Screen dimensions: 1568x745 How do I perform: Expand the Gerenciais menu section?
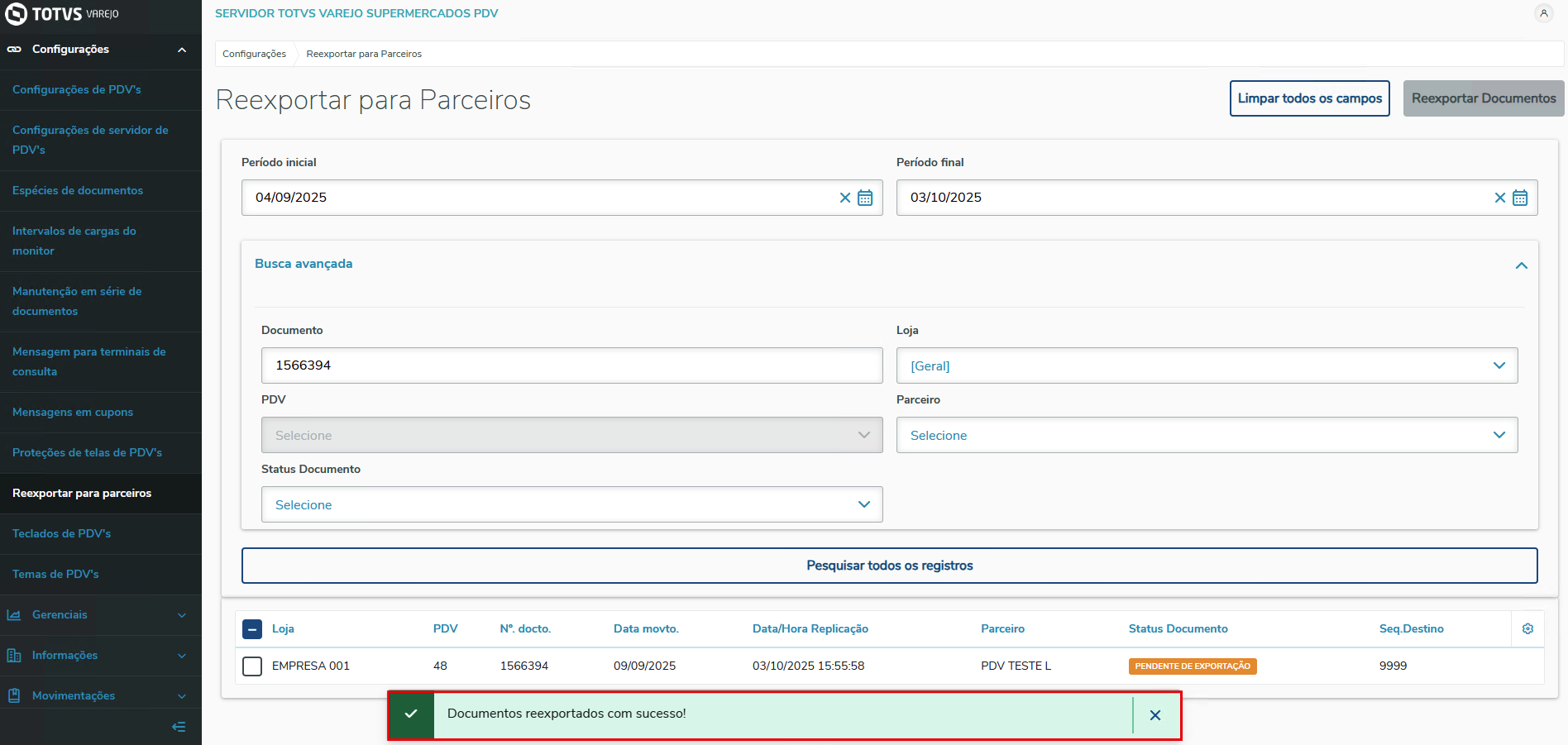(x=182, y=615)
